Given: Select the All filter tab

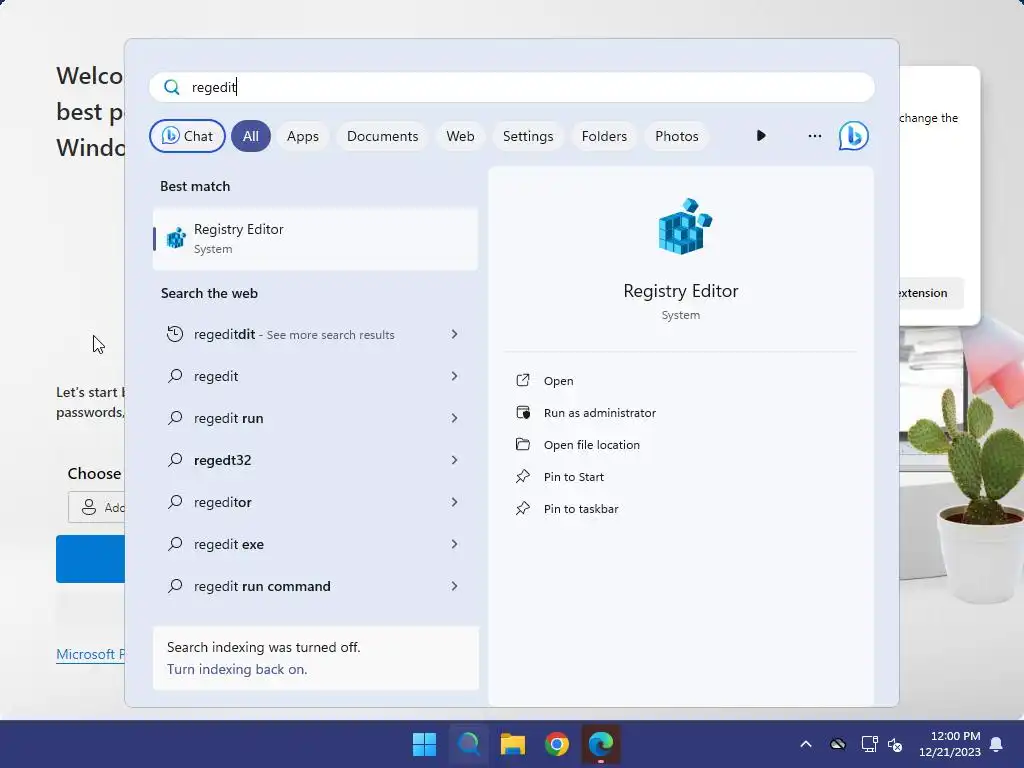Looking at the screenshot, I should [x=251, y=136].
